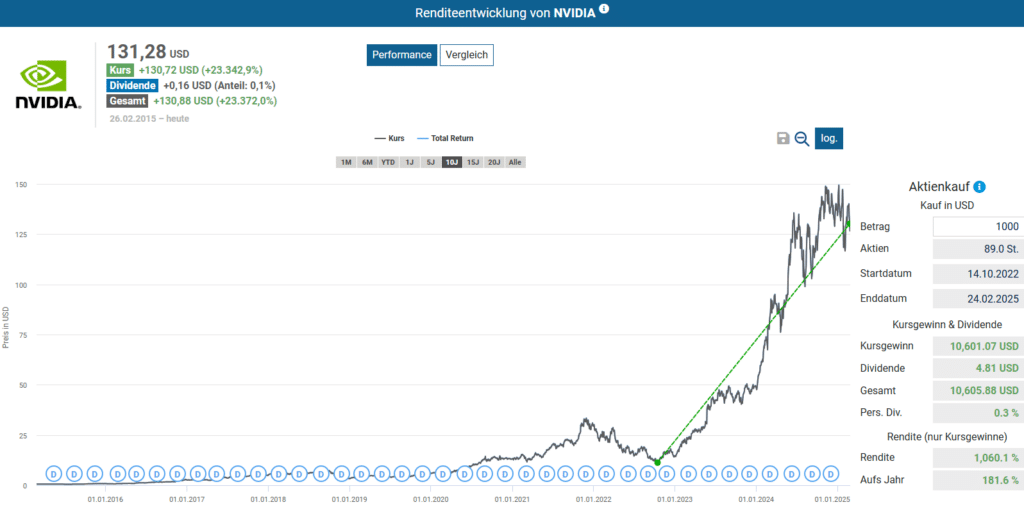The width and height of the screenshot is (1024, 507).
Task: Toggle the Total Return series in the legend
Action: [x=445, y=139]
